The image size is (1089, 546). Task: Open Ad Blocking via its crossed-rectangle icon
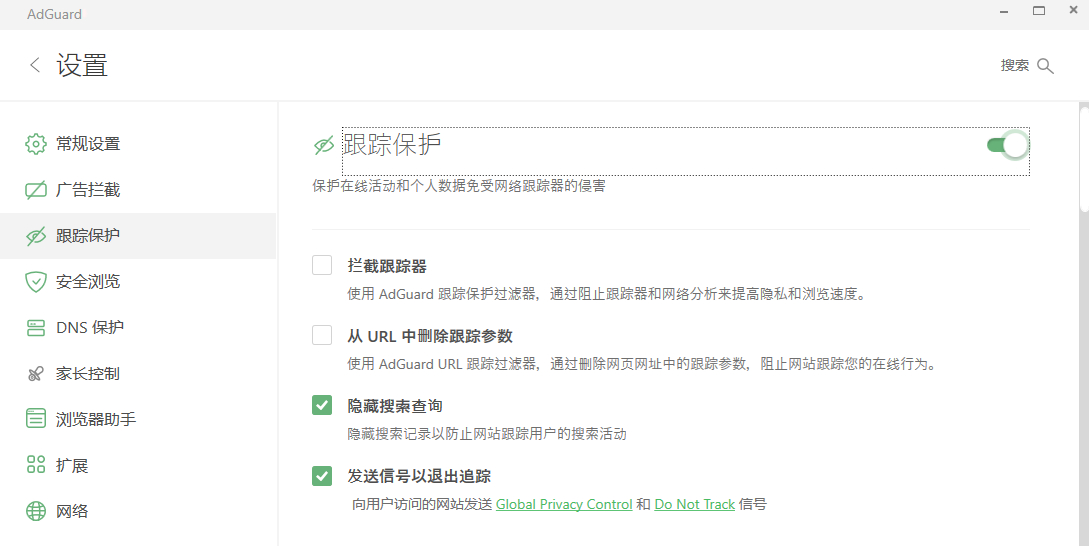click(x=35, y=190)
